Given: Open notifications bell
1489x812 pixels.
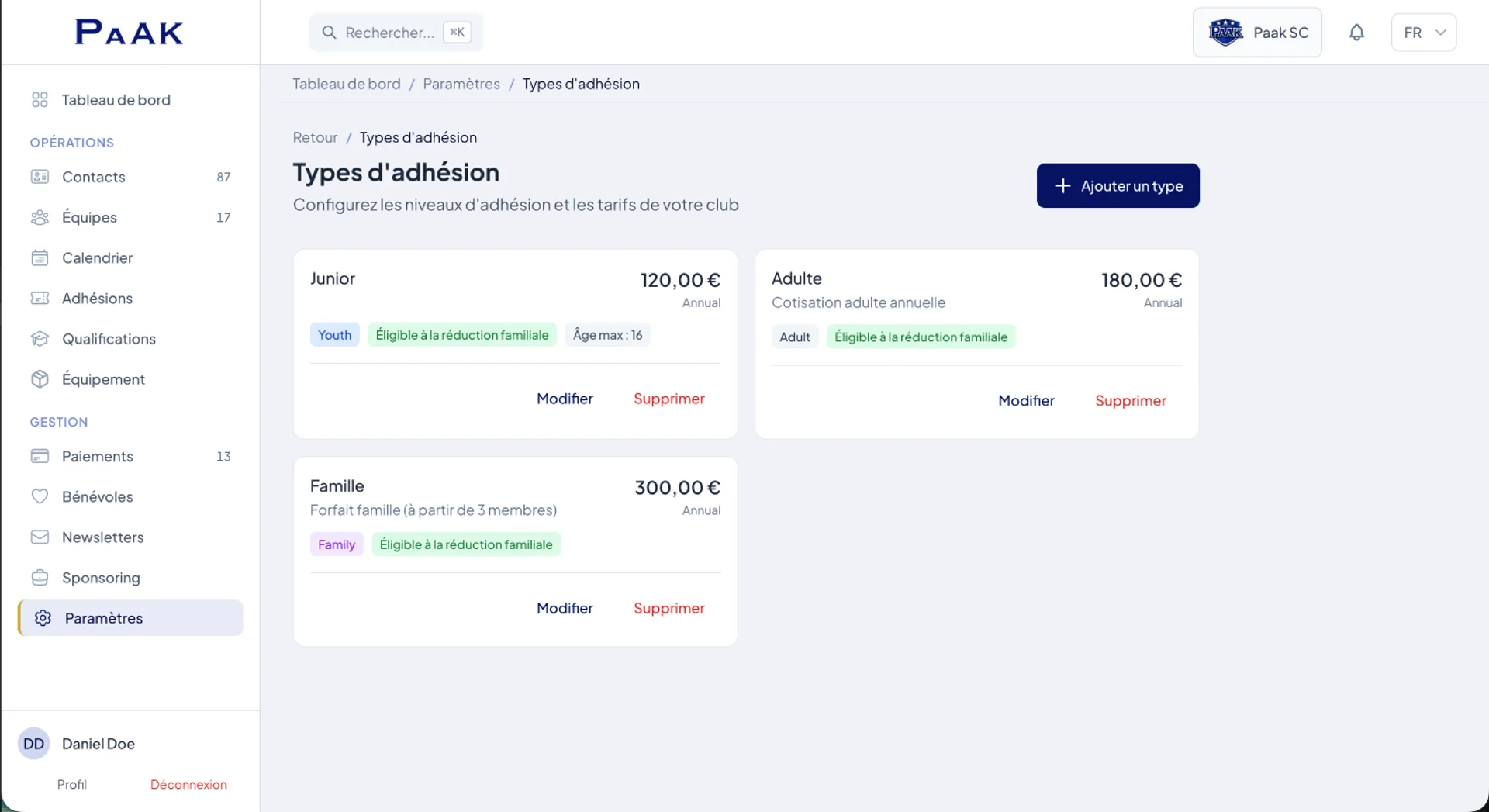Looking at the screenshot, I should pos(1356,32).
